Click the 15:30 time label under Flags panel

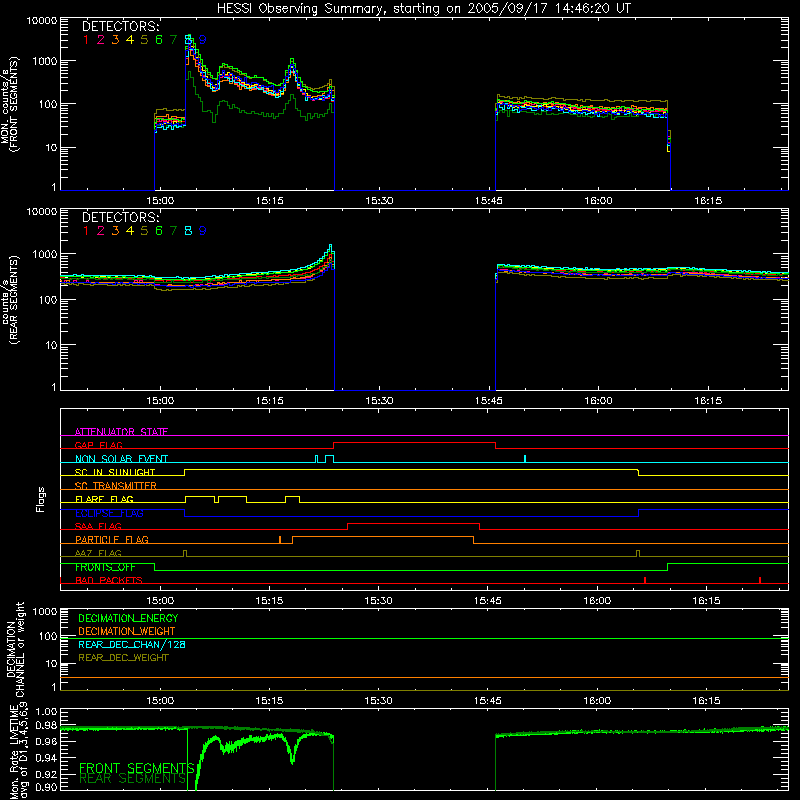[x=379, y=601]
